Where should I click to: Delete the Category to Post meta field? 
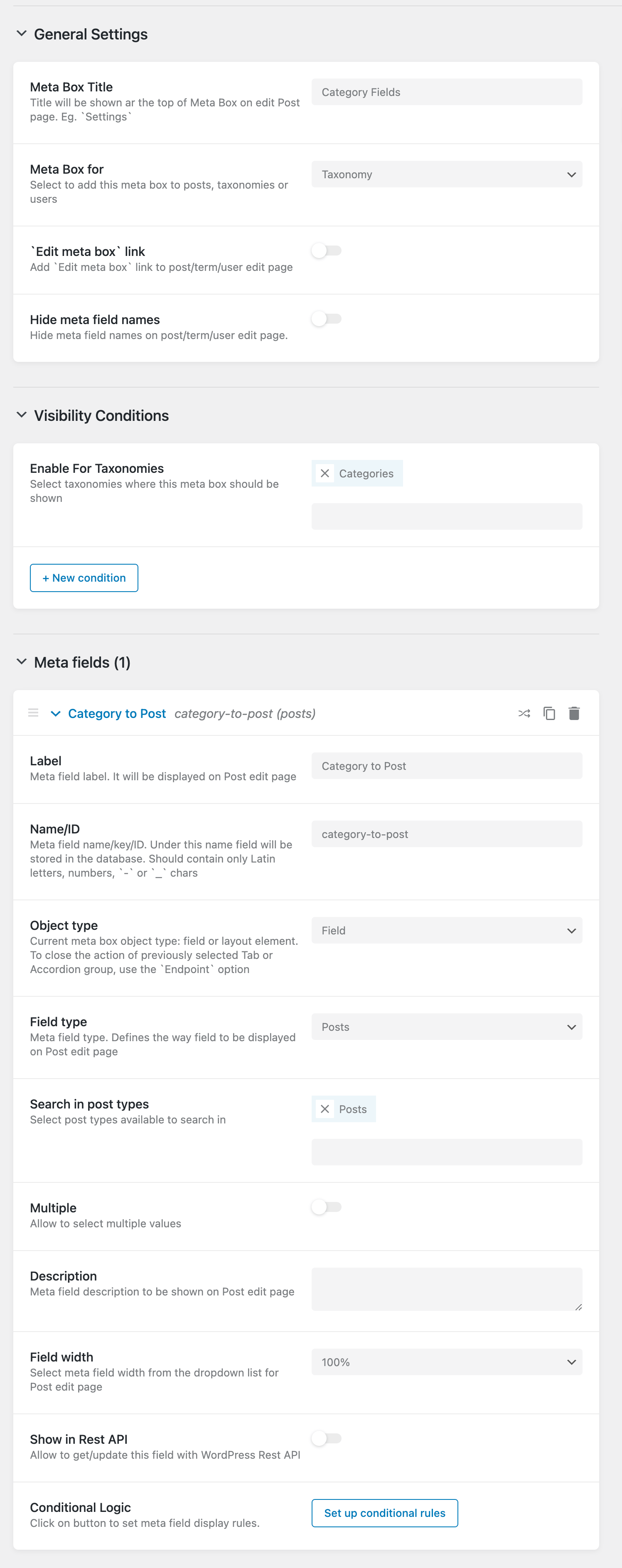pos(575,713)
